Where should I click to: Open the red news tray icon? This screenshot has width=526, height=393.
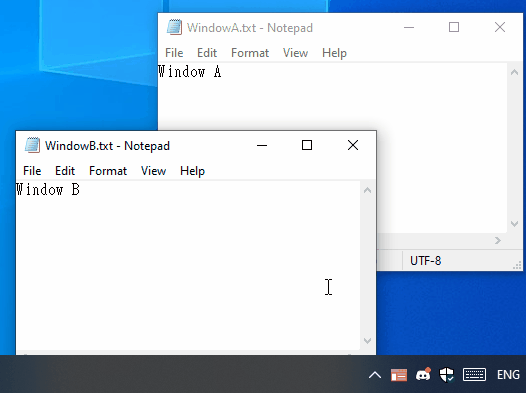coord(399,375)
